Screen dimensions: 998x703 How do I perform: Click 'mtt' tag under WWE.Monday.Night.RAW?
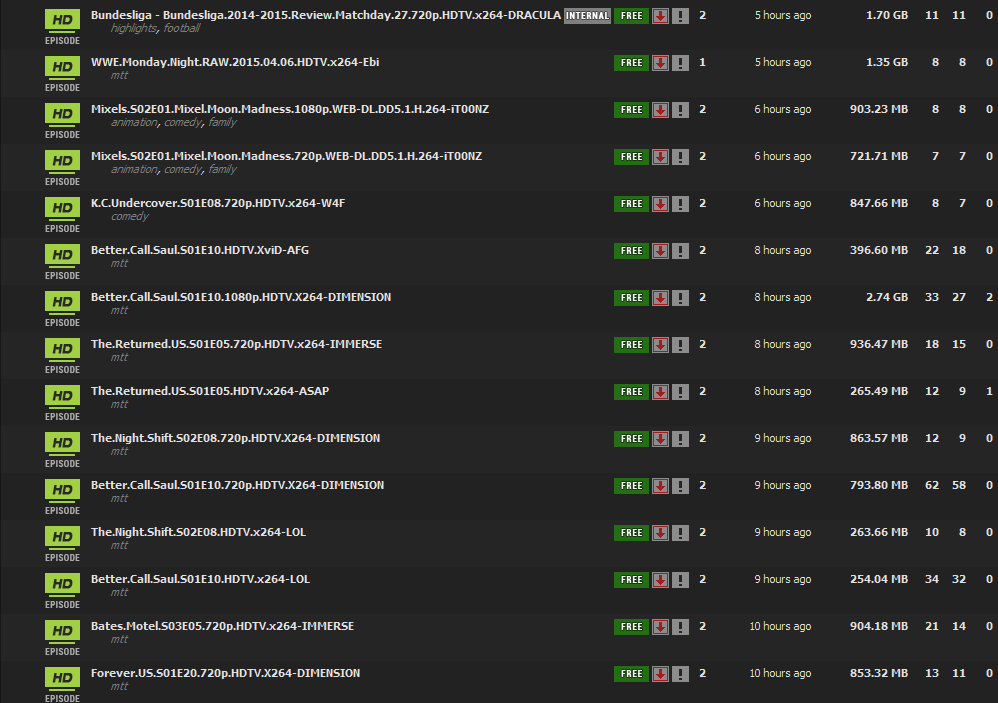click(x=120, y=76)
